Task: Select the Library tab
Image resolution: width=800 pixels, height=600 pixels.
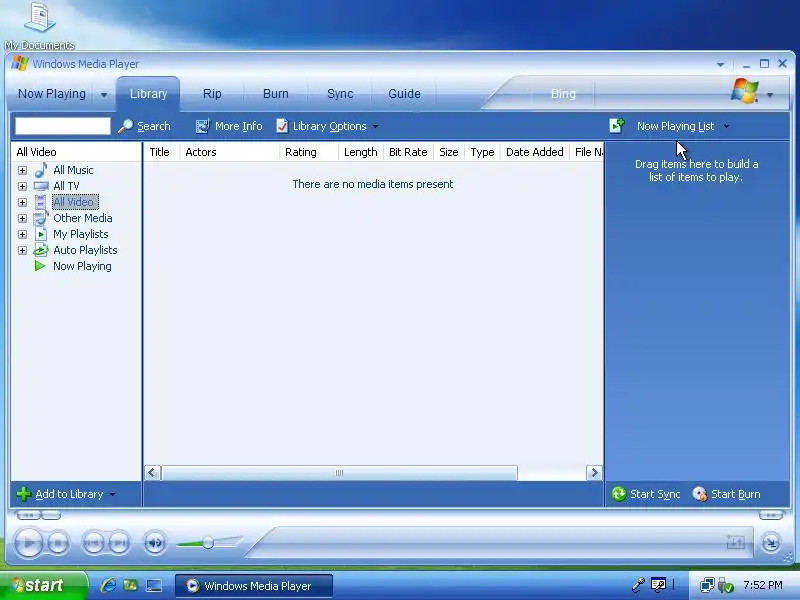Action: coord(148,94)
